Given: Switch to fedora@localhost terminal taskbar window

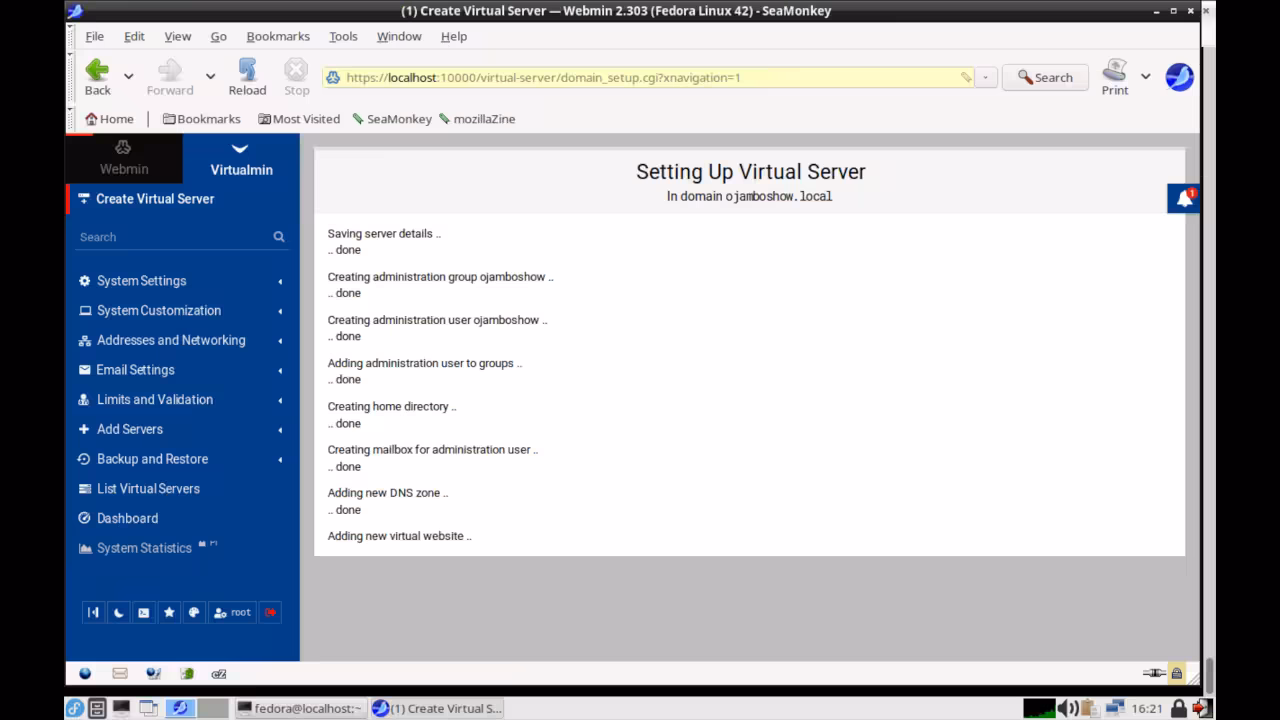Looking at the screenshot, I should (299, 708).
